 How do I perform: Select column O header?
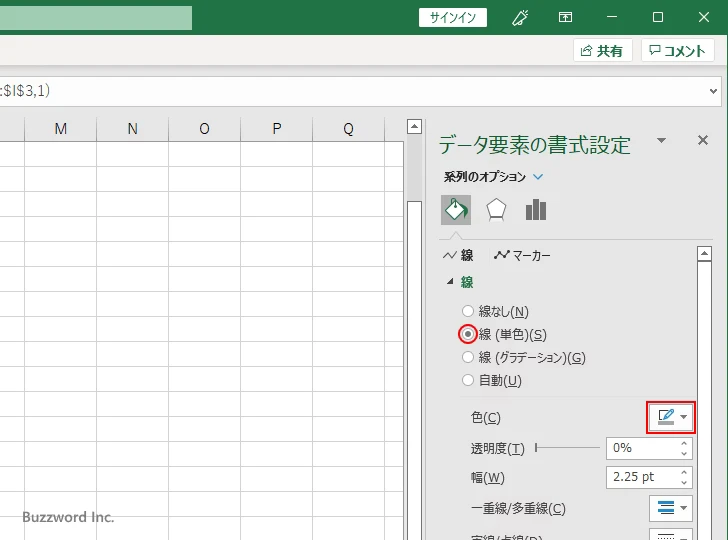(x=204, y=129)
